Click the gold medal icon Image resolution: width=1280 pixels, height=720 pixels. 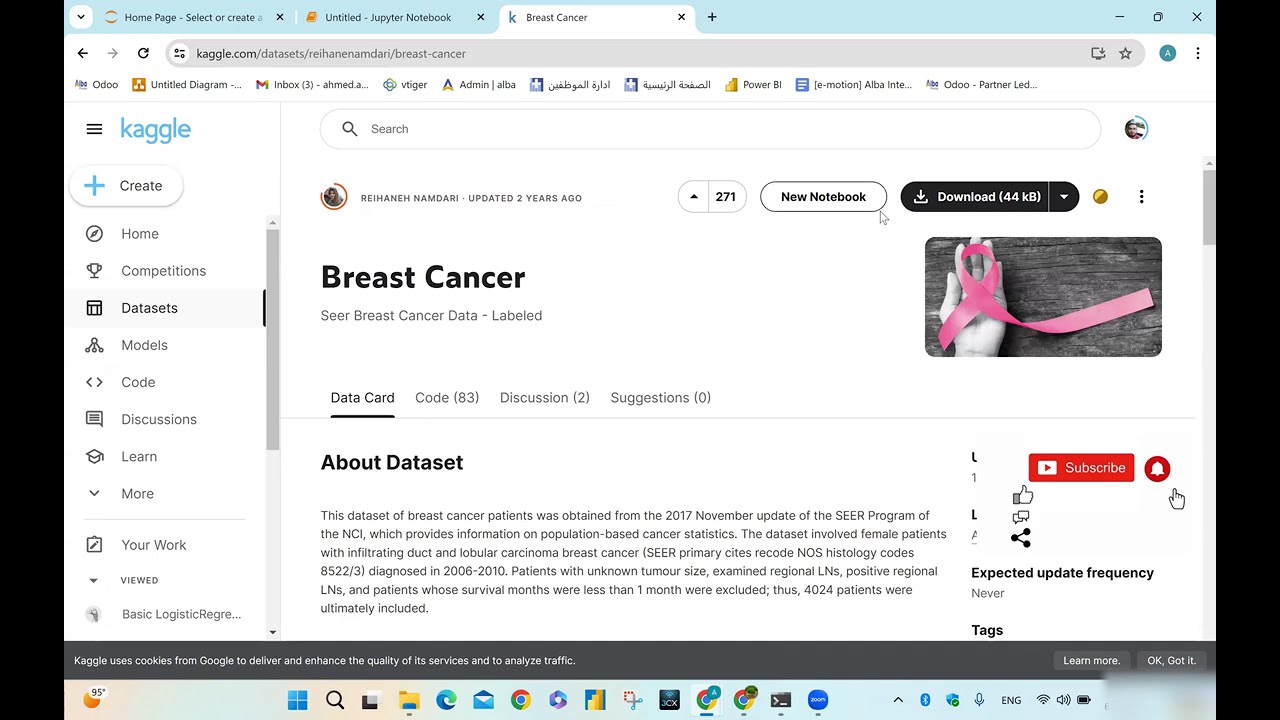click(1100, 197)
